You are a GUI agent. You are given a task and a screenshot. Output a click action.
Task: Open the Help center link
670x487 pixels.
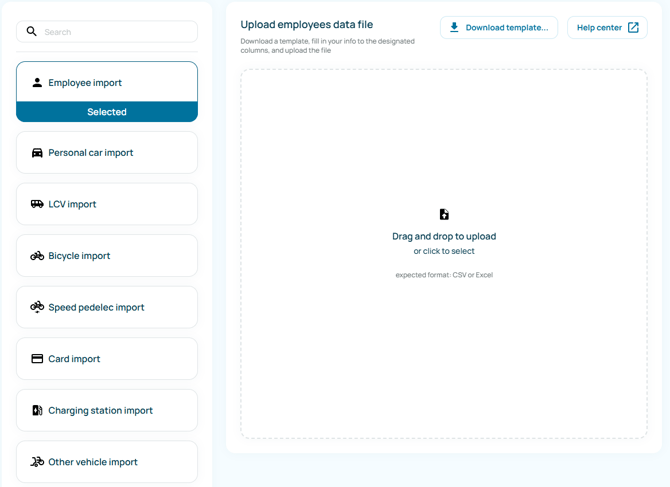coord(607,27)
